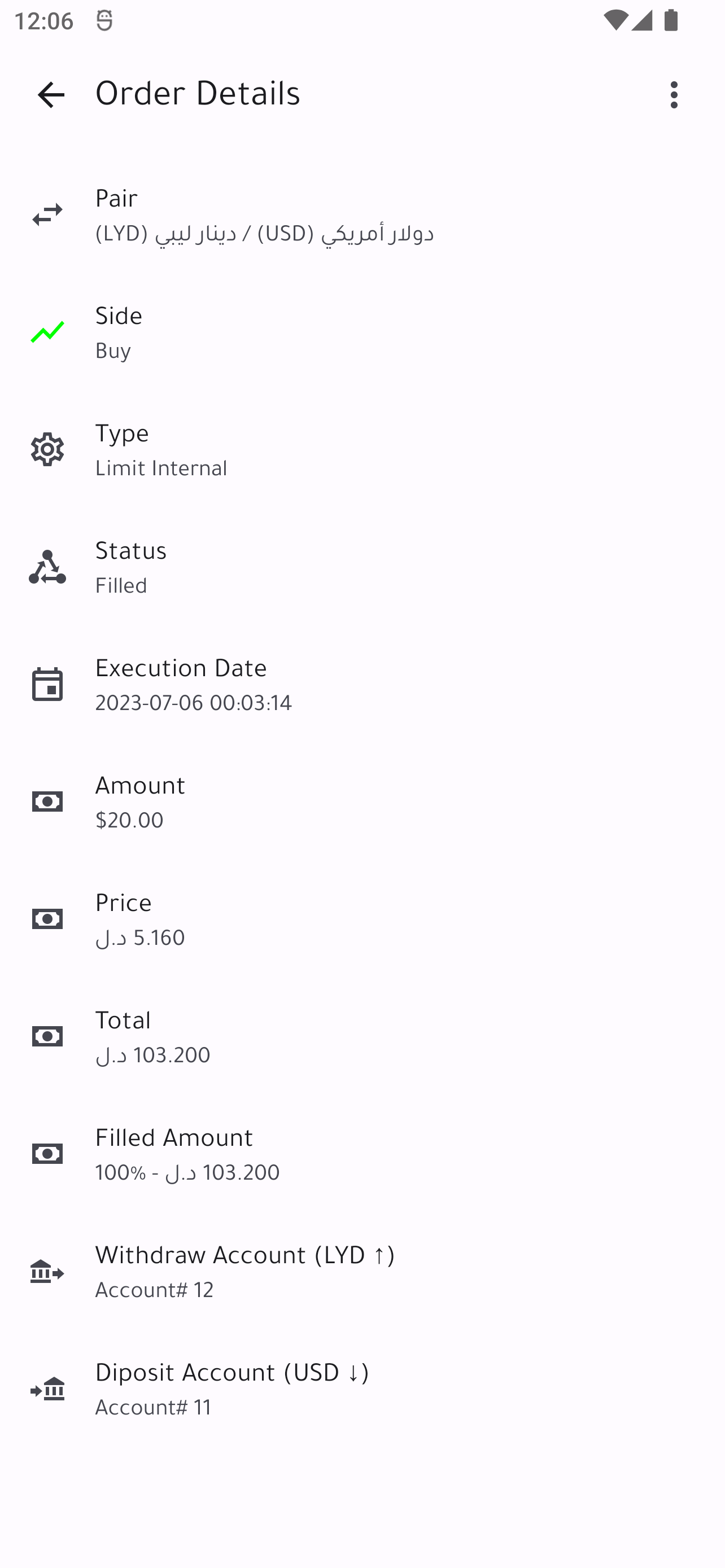Tap the Amount money icon
Screen dimensions: 725x1568
[47, 801]
